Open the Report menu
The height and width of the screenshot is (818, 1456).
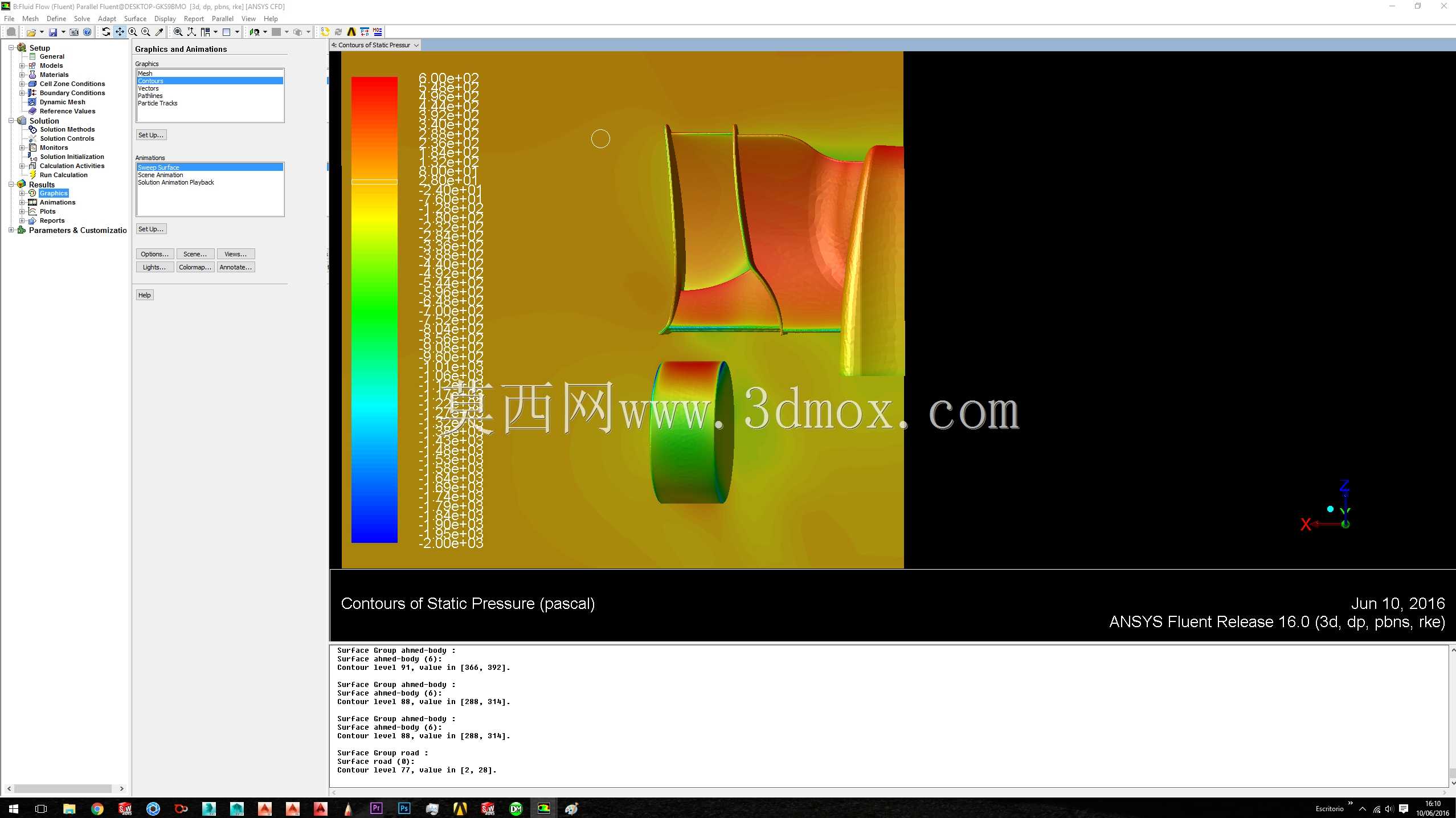click(194, 19)
